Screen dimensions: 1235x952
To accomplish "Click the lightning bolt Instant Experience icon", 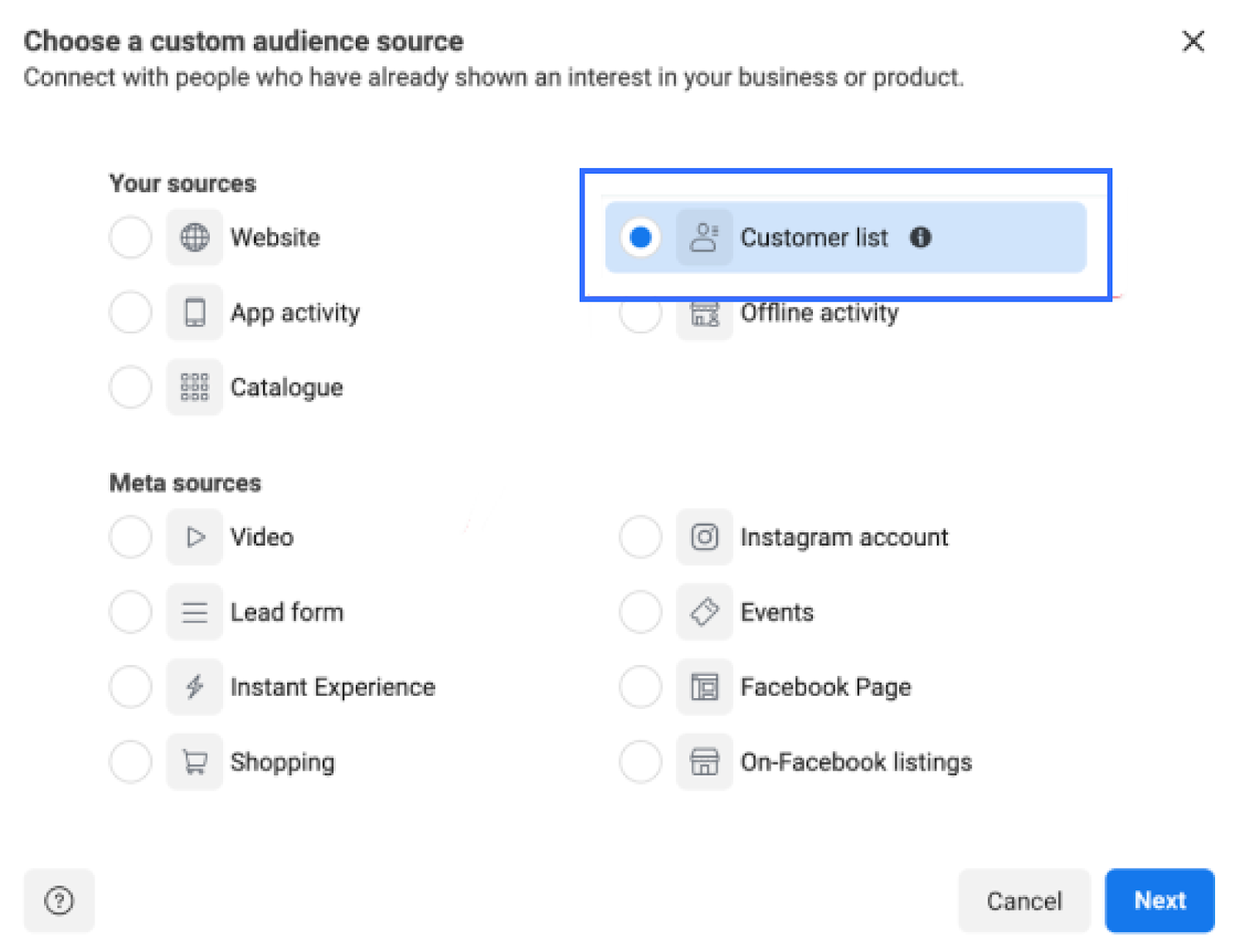I will (195, 687).
